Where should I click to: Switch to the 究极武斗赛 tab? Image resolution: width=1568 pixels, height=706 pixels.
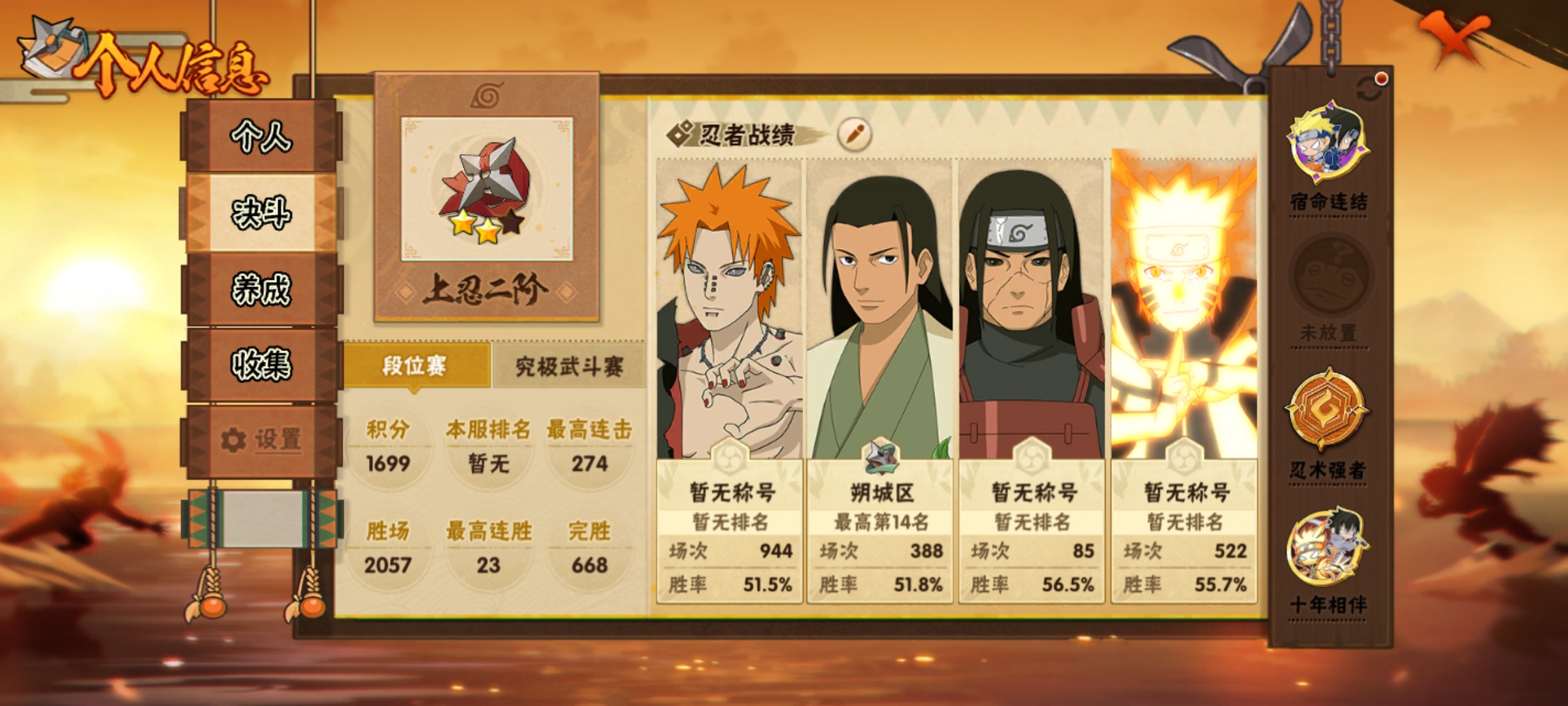(568, 366)
